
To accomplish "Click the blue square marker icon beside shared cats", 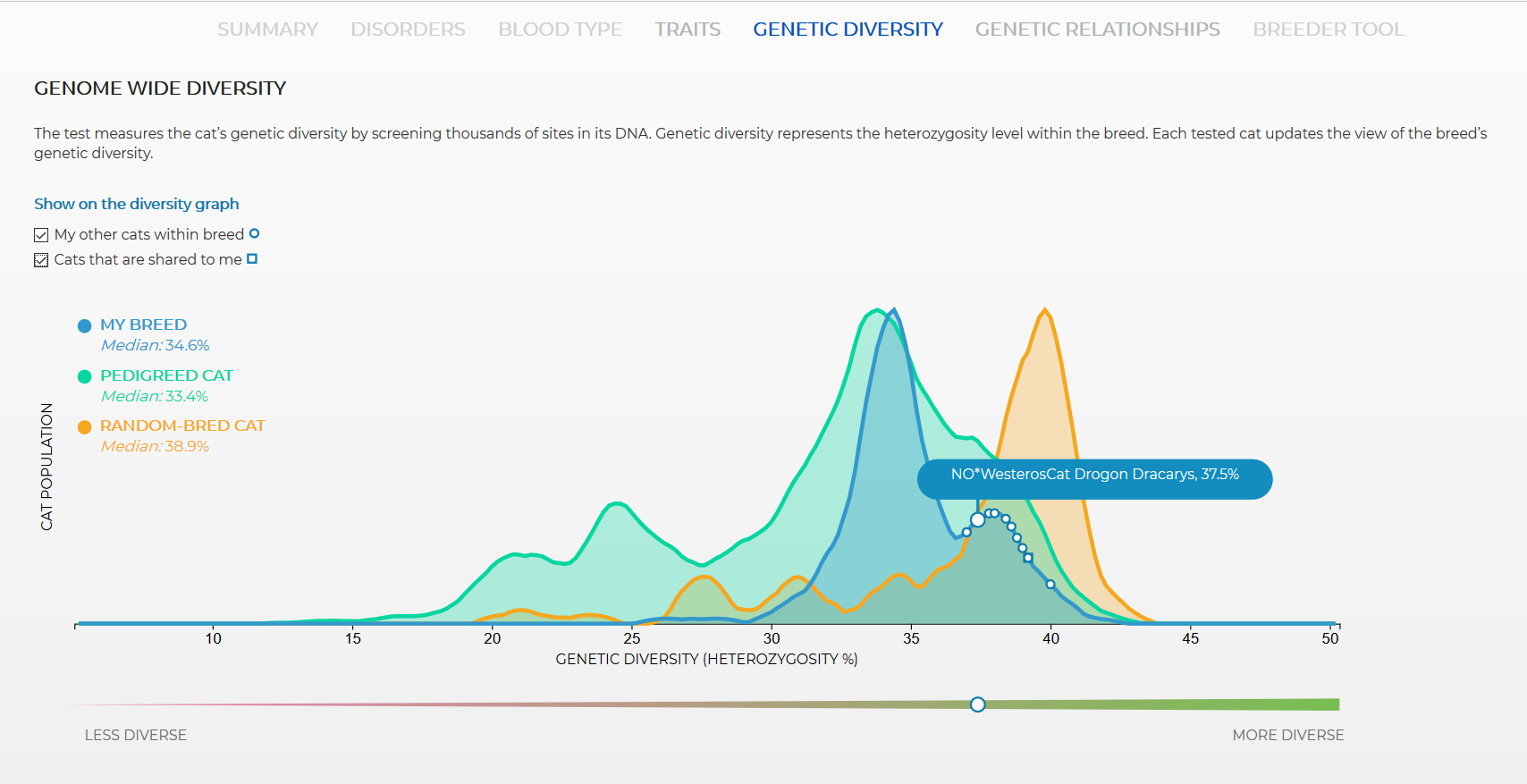I will (x=252, y=258).
